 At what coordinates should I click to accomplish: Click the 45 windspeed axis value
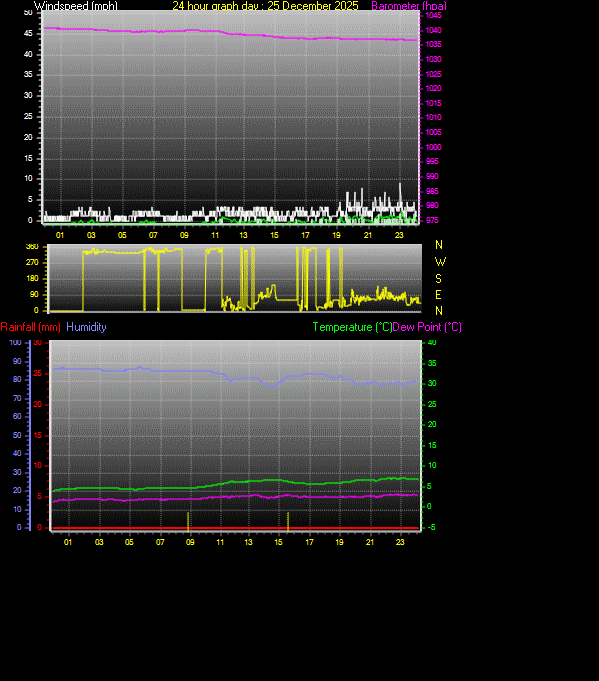28,33
